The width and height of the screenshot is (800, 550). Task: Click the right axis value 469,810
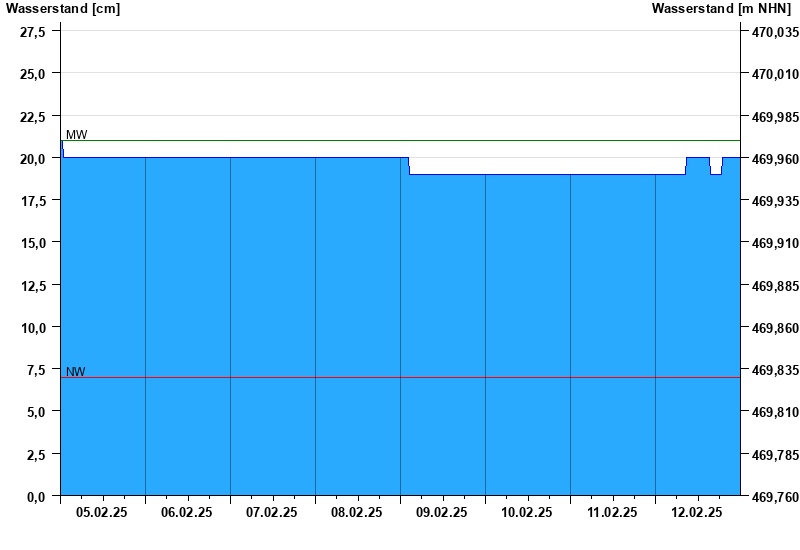pyautogui.click(x=776, y=412)
